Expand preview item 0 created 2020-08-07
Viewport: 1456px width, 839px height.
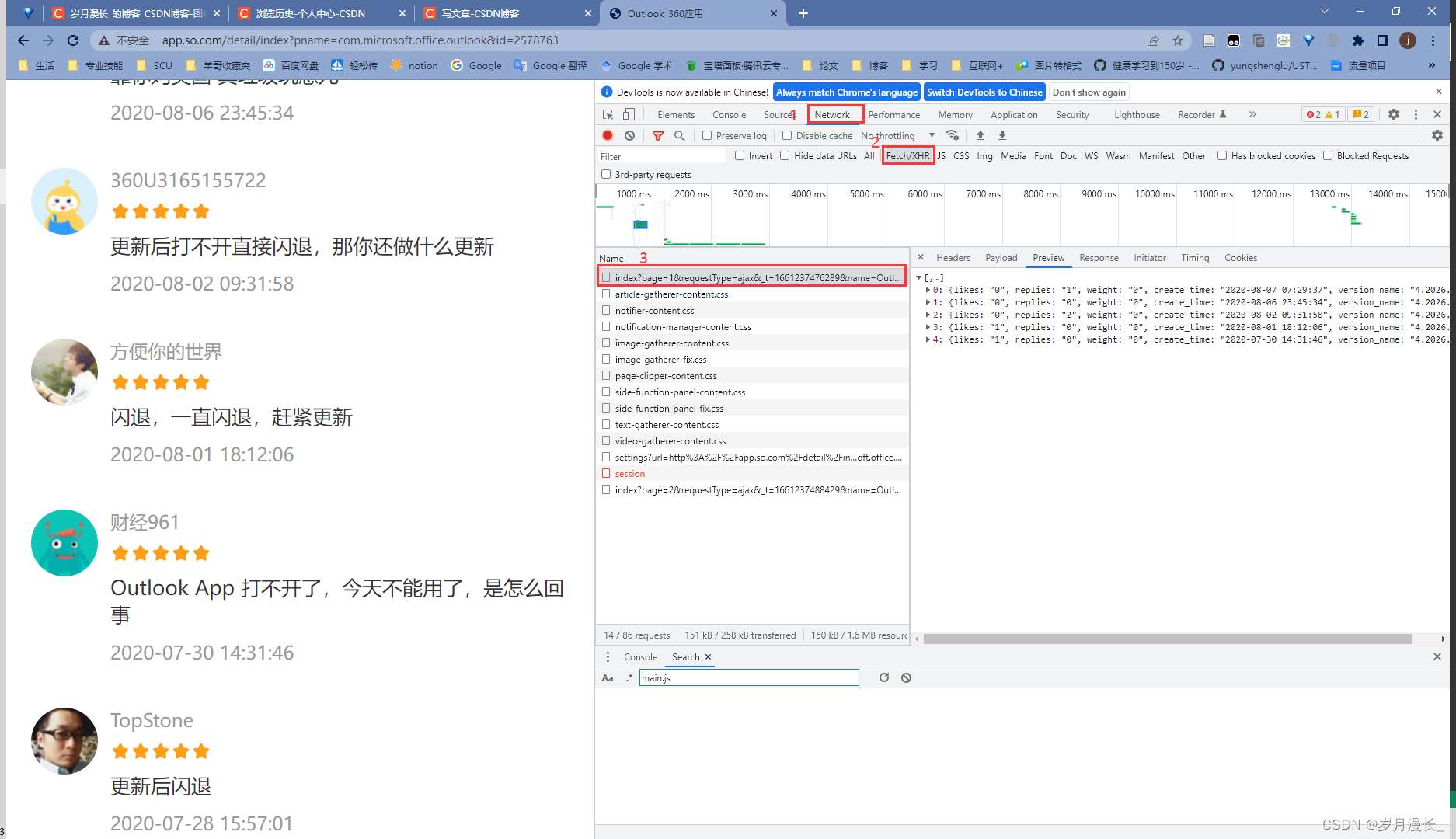point(928,290)
